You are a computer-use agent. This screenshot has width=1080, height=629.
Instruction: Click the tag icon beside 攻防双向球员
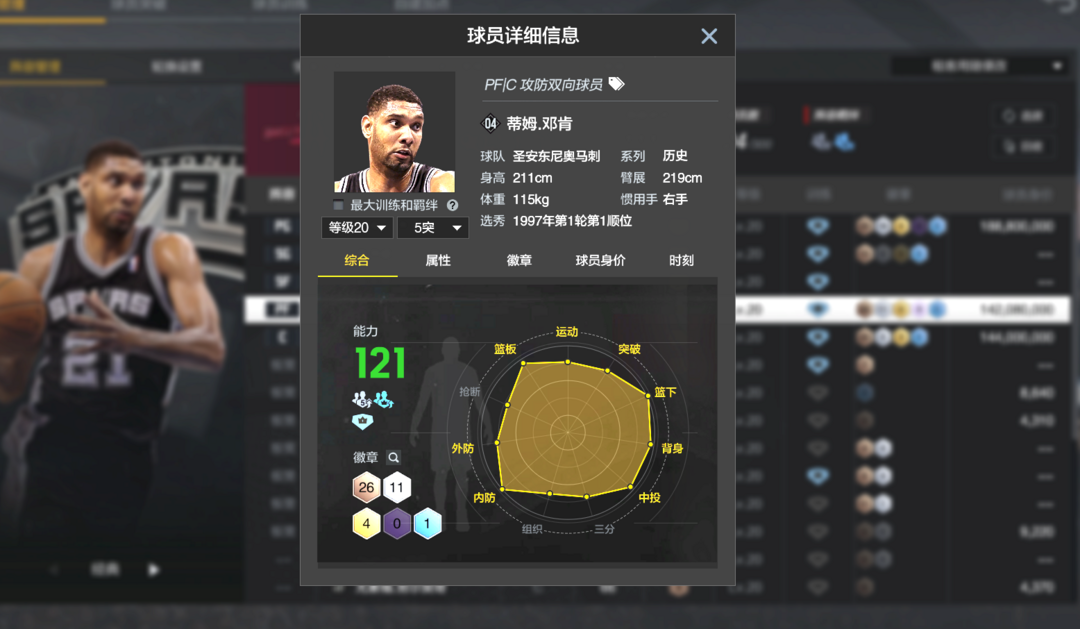(616, 84)
